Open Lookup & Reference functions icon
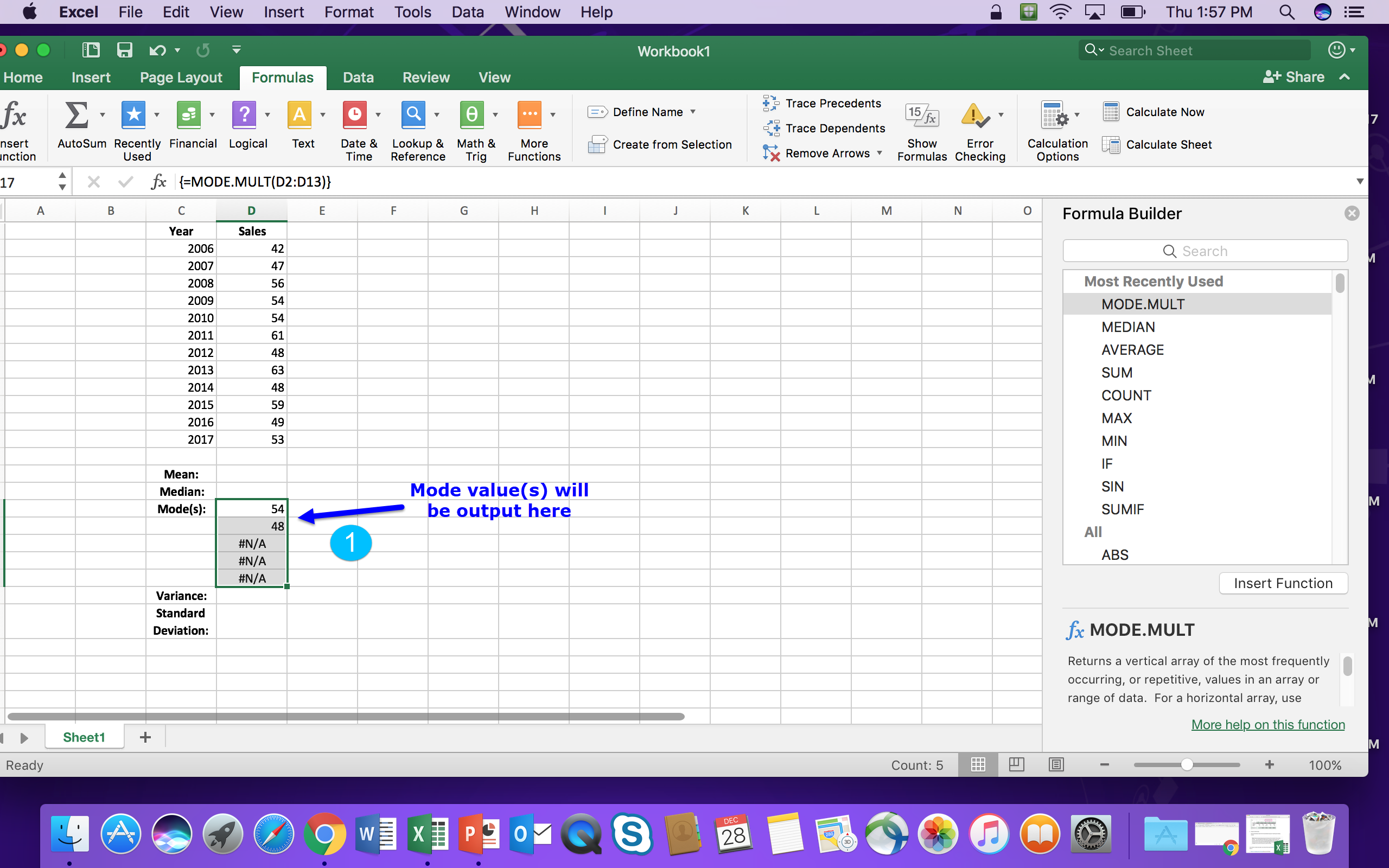The height and width of the screenshot is (868, 1389). click(413, 116)
